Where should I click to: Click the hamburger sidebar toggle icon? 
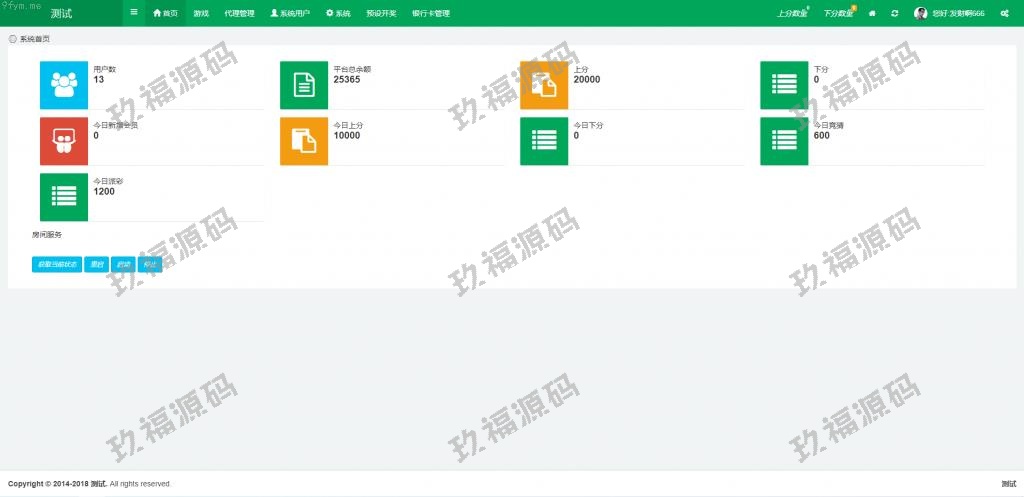point(134,13)
